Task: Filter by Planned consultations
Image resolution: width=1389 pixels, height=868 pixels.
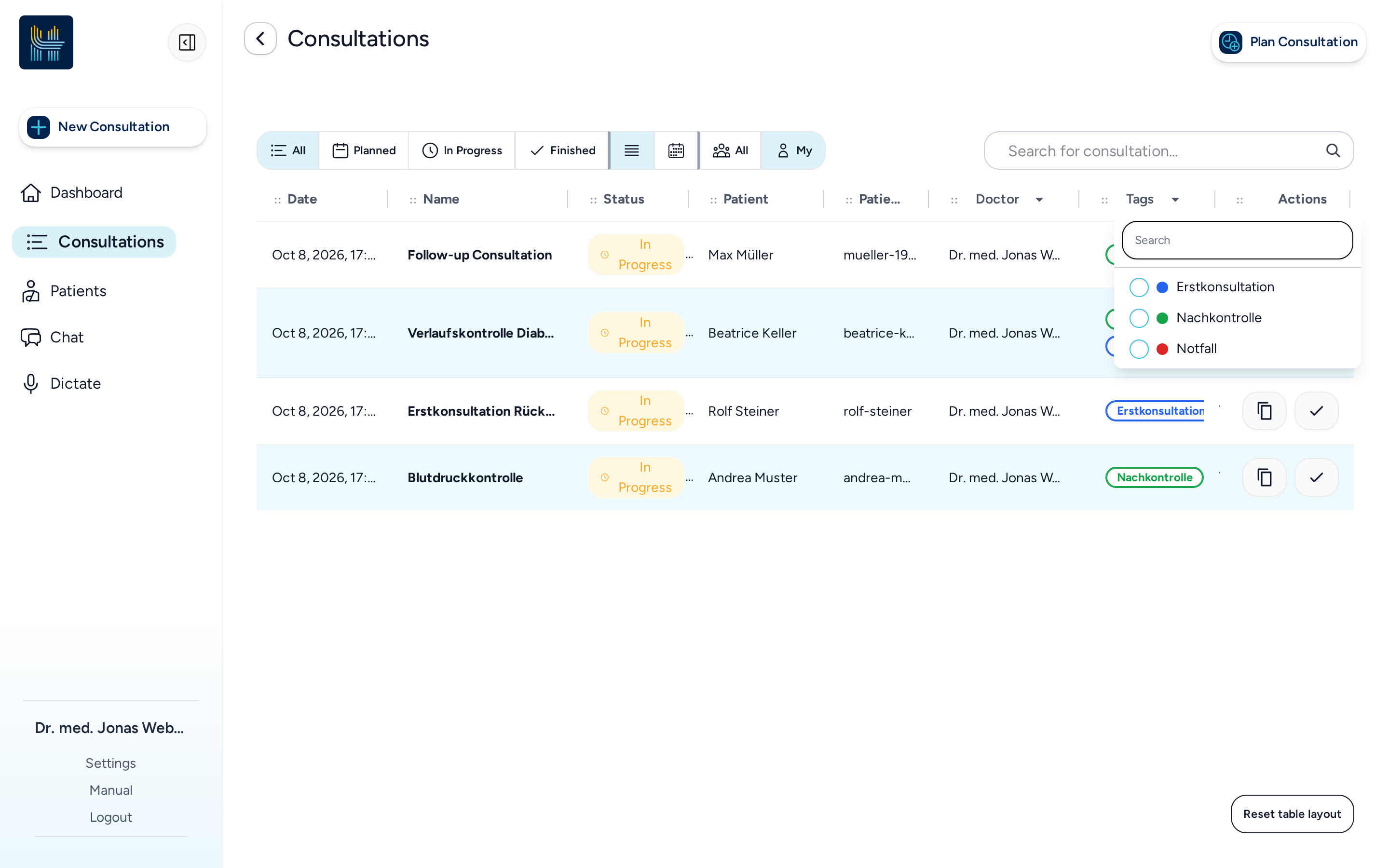Action: tap(364, 150)
